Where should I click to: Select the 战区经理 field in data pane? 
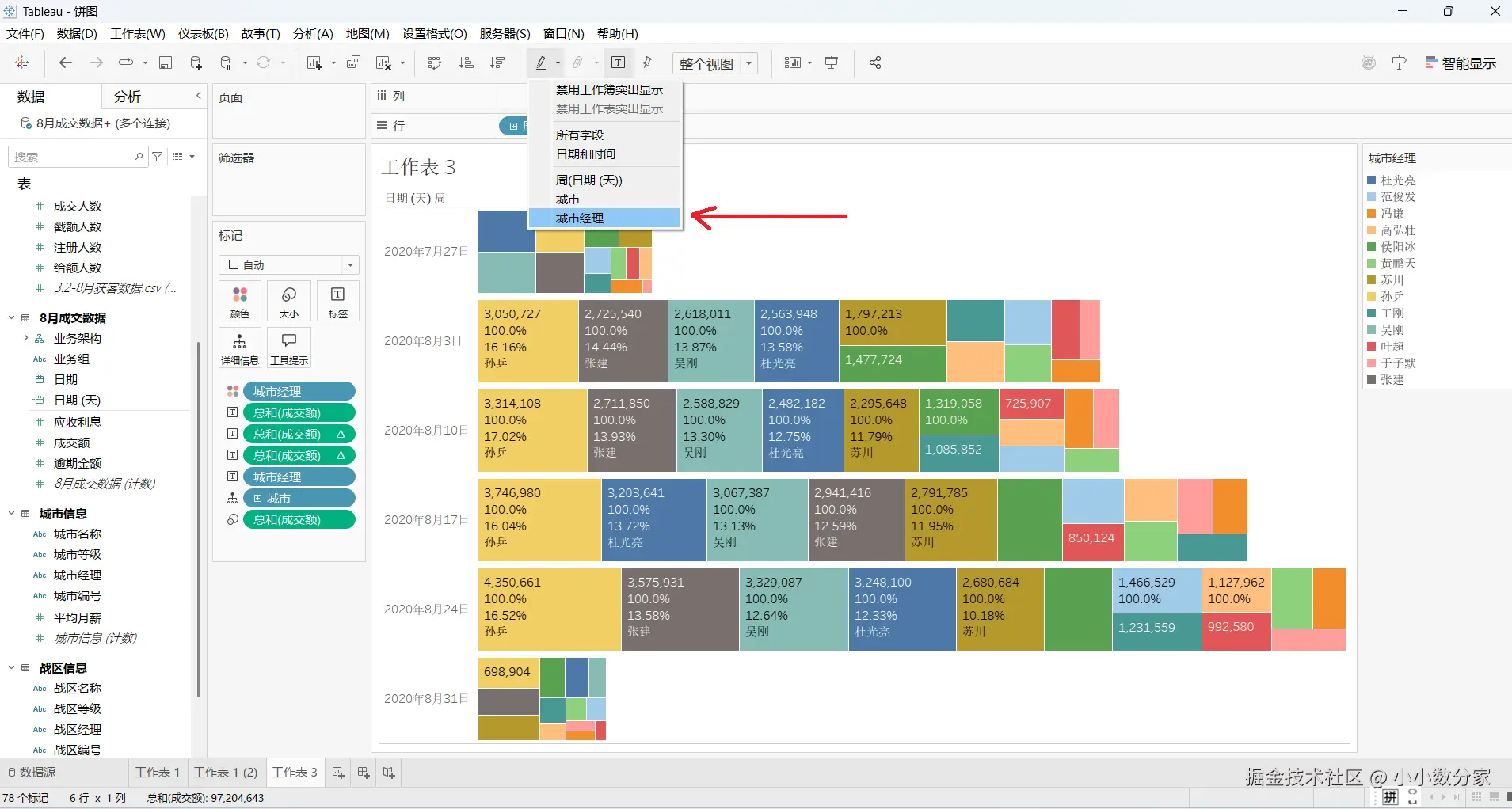(77, 729)
